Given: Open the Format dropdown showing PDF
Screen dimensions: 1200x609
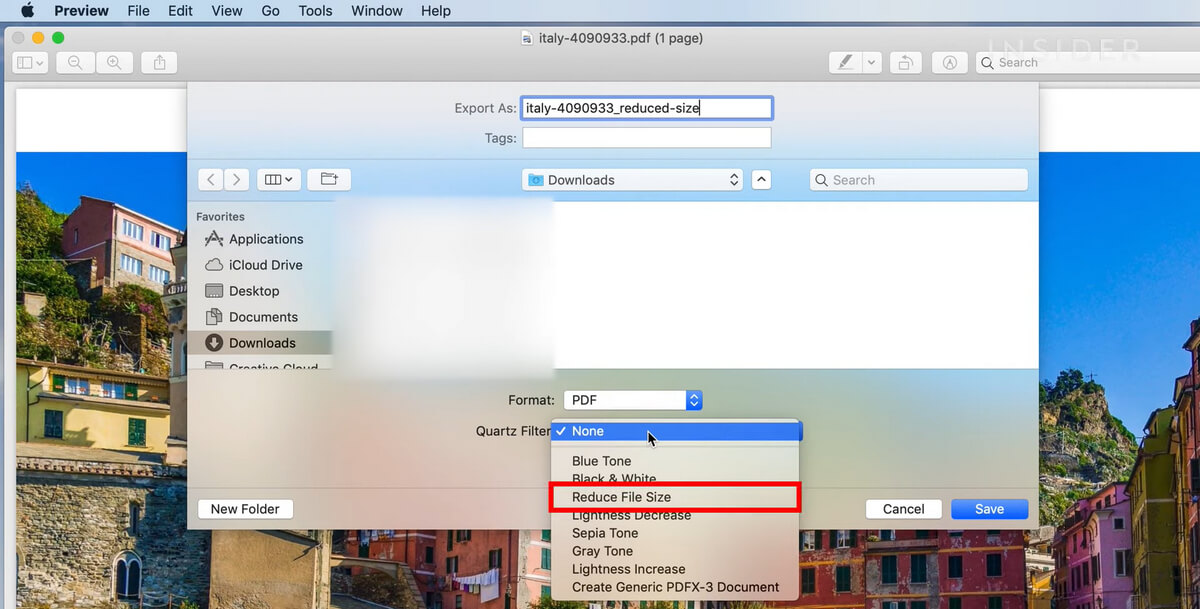Looking at the screenshot, I should point(631,400).
